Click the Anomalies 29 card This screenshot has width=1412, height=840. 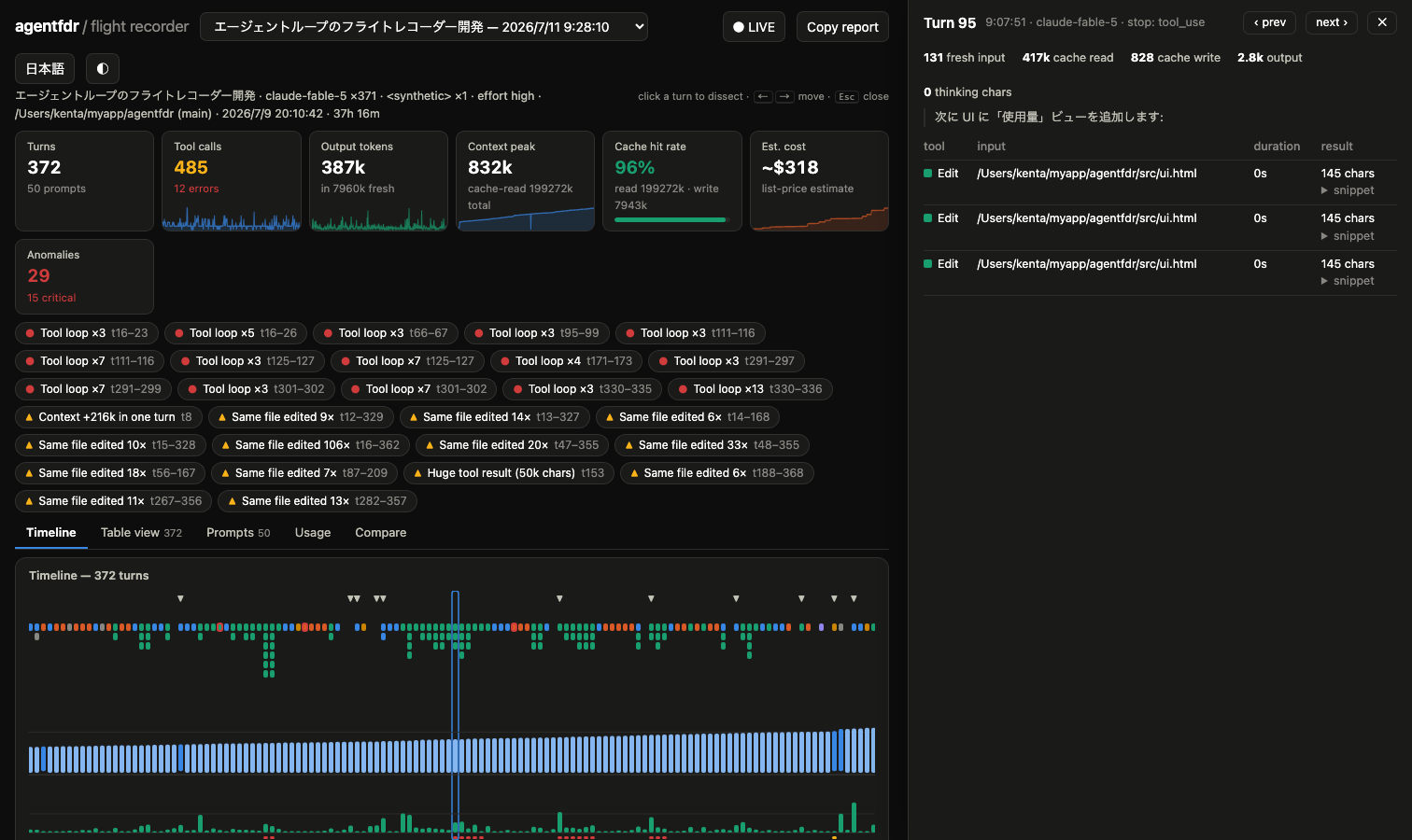(x=84, y=276)
